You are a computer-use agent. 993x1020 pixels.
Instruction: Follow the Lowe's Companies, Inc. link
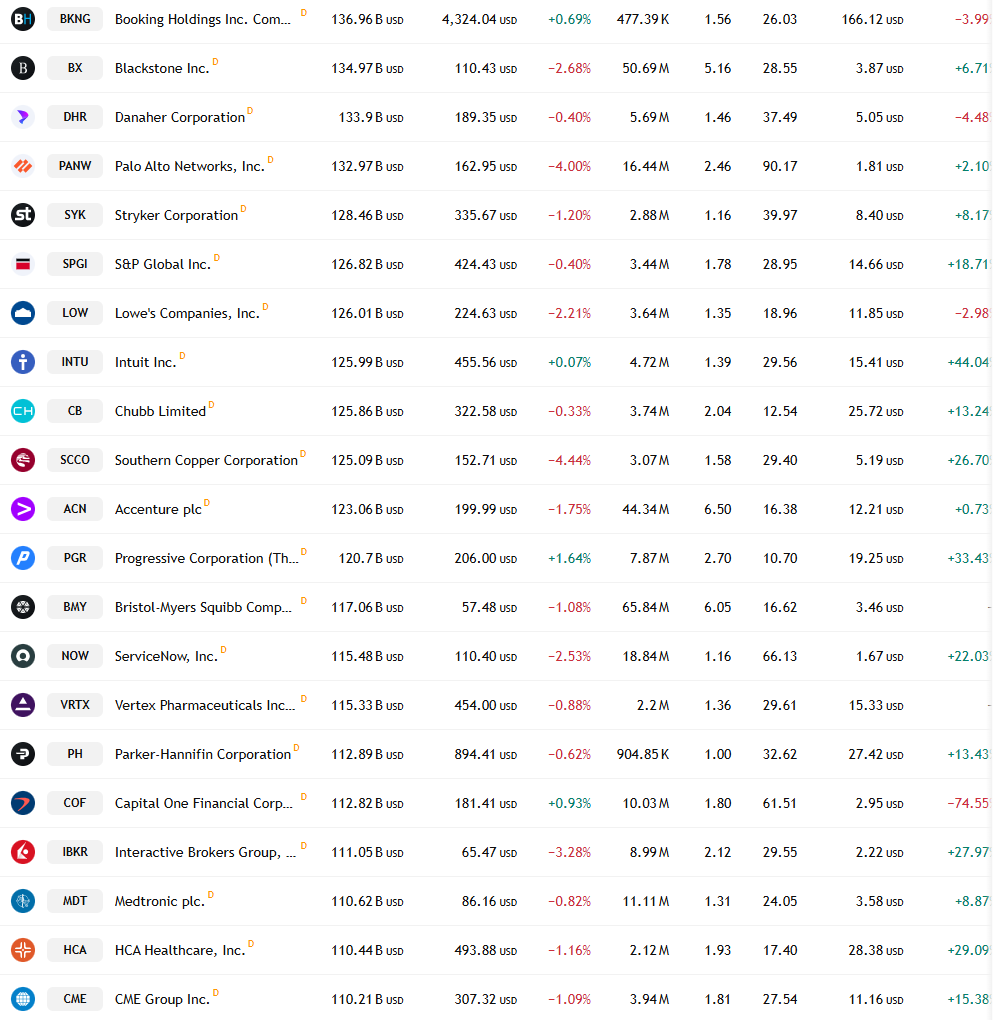(x=187, y=314)
